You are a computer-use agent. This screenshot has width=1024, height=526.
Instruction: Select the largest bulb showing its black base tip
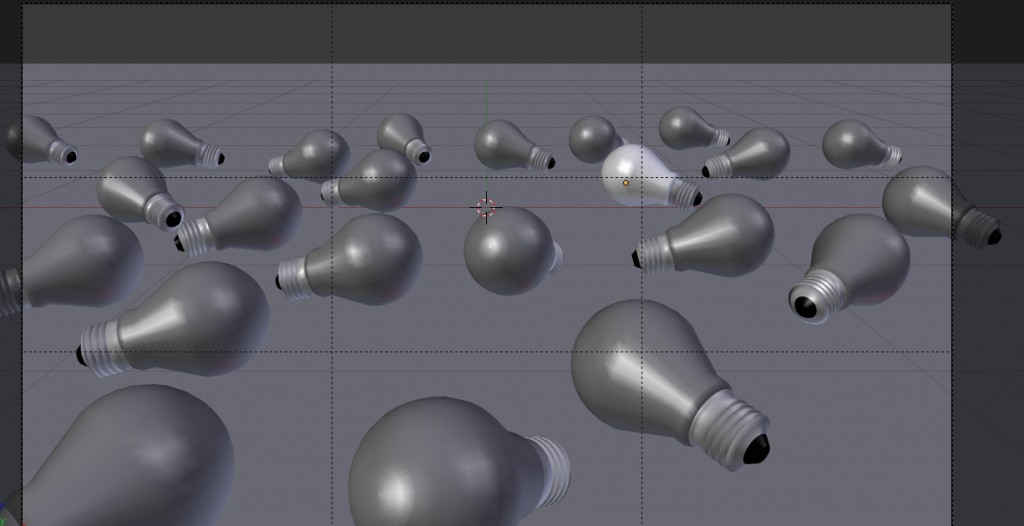pyautogui.click(x=671, y=384)
